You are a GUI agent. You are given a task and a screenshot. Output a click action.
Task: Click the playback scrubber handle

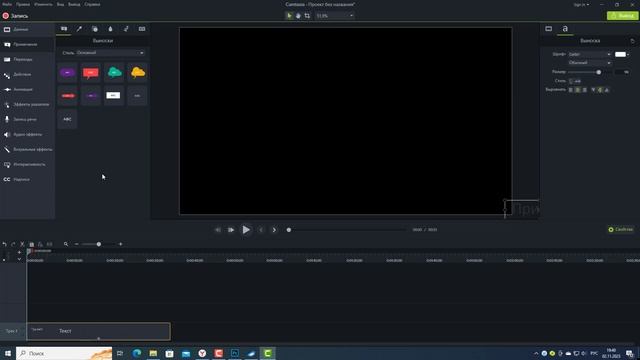(289, 230)
